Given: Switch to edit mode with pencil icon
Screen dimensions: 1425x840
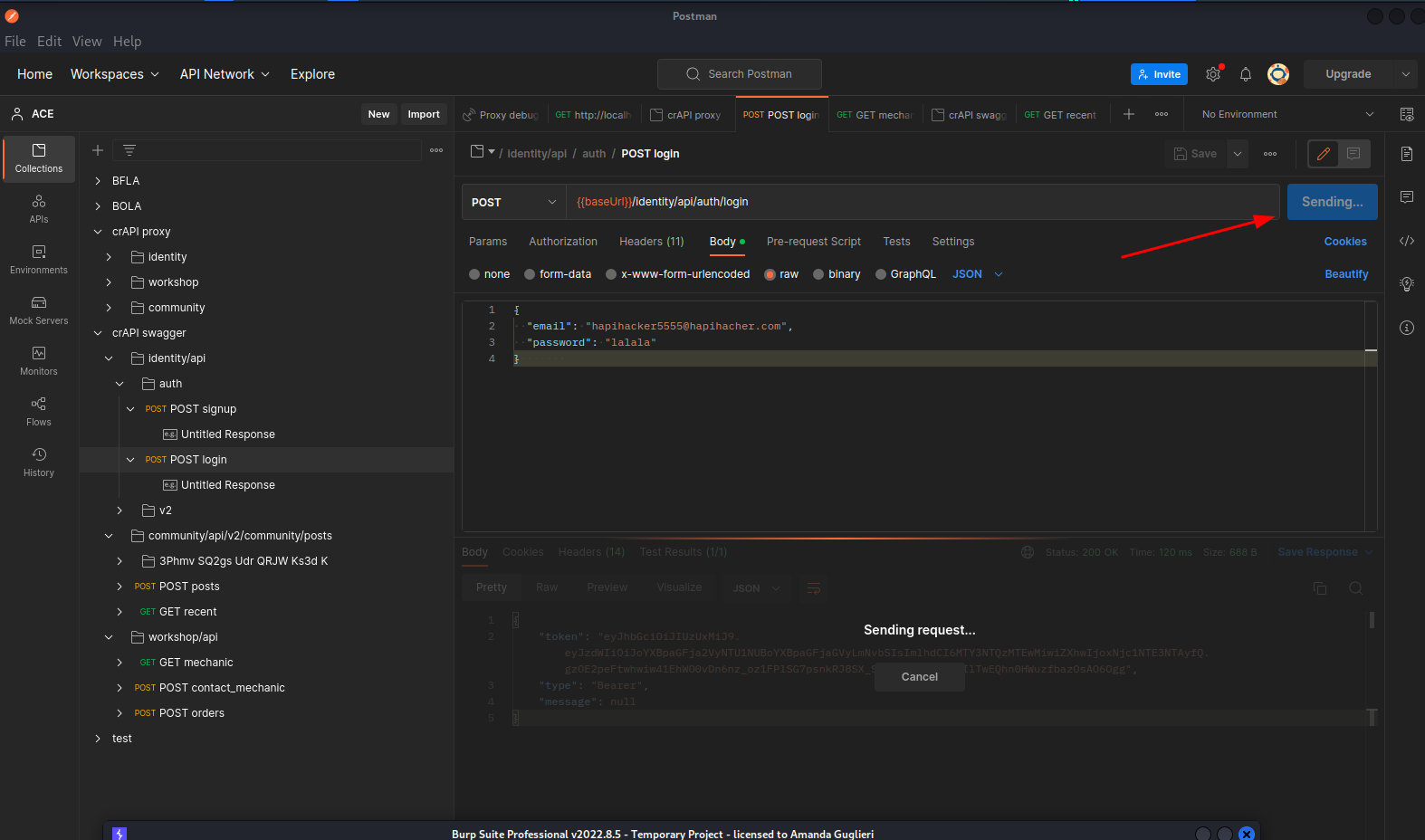Looking at the screenshot, I should click(x=1324, y=154).
